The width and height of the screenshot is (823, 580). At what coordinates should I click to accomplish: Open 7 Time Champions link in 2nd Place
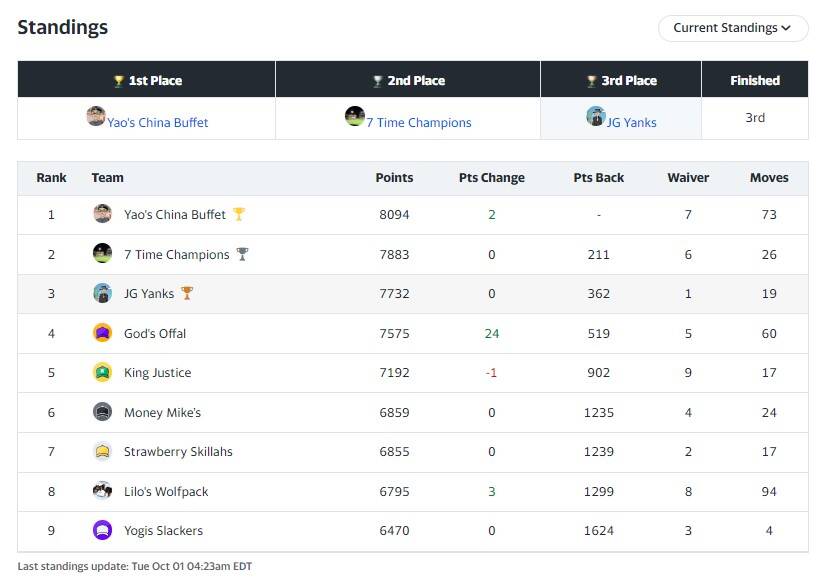coord(419,123)
